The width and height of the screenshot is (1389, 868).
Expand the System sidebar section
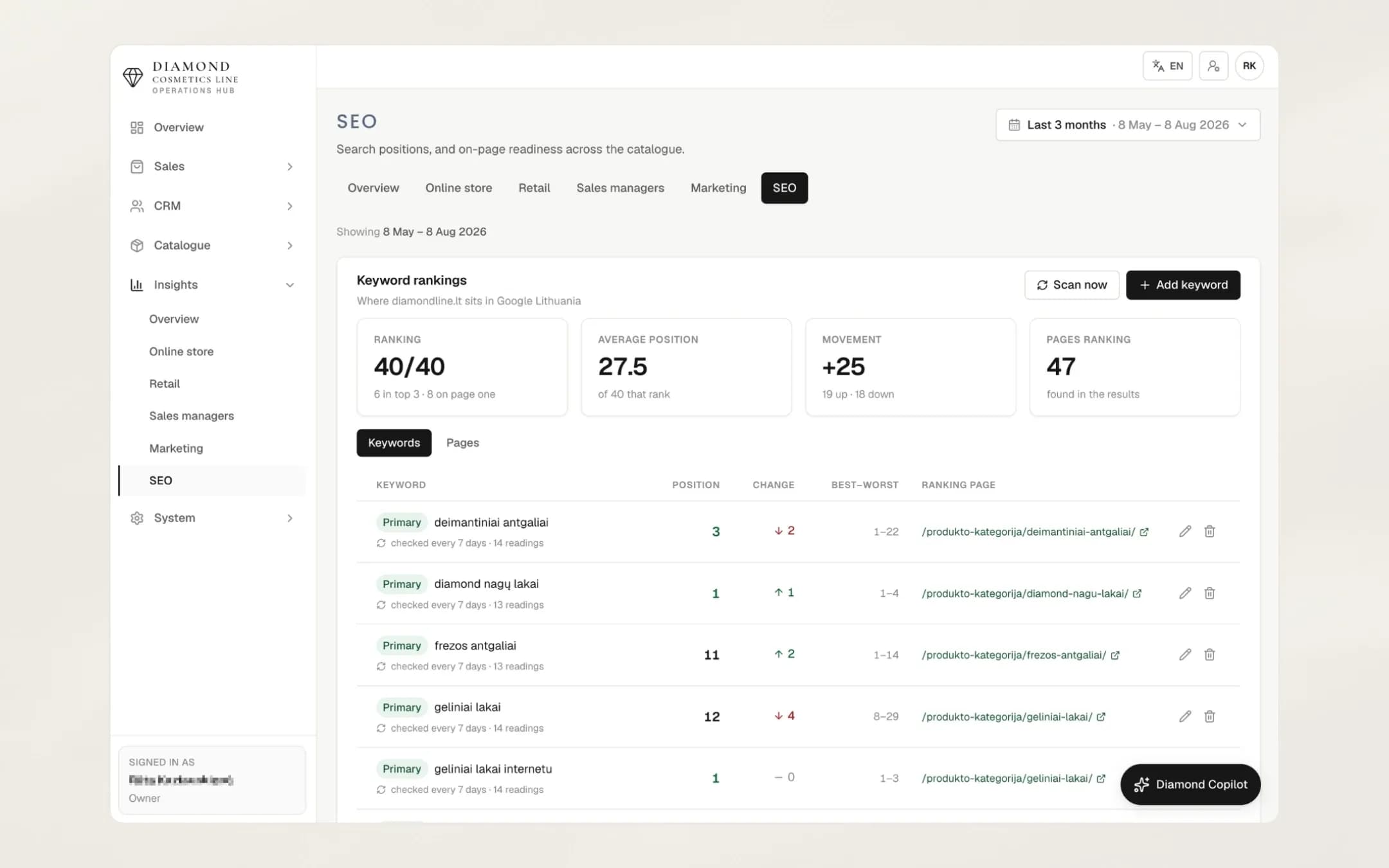pyautogui.click(x=290, y=518)
